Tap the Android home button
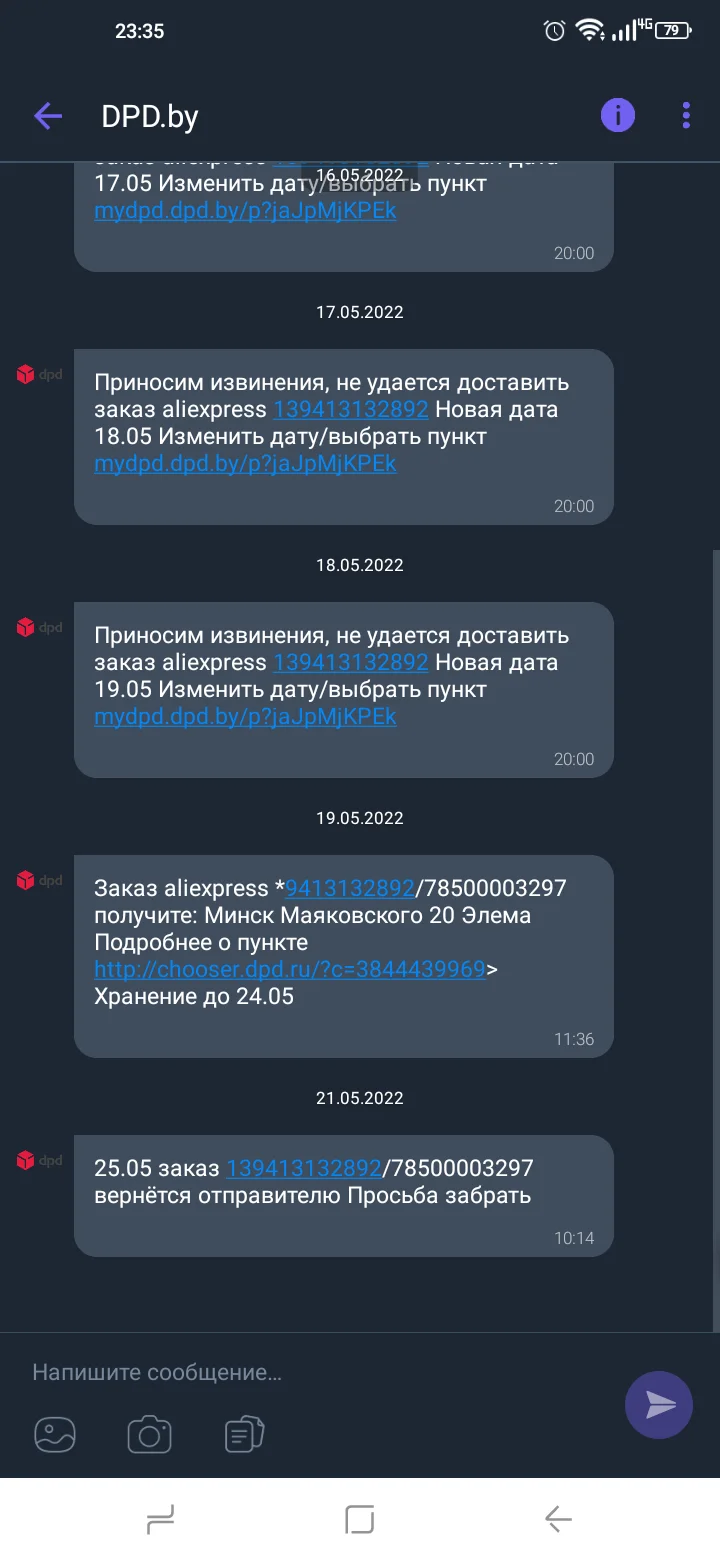This screenshot has height=1560, width=720. (360, 1520)
